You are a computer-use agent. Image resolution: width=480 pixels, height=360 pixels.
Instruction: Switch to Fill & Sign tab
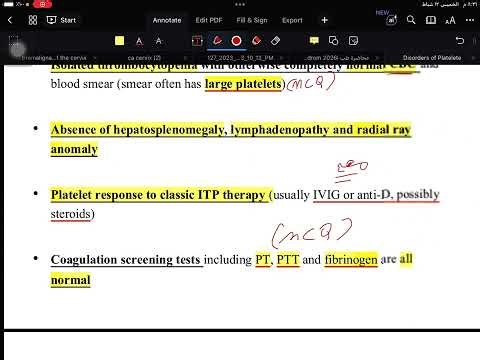tap(252, 20)
